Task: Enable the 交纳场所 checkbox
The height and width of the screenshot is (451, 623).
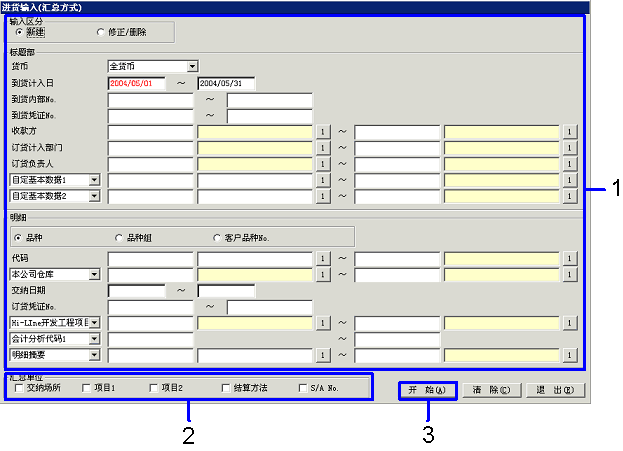Action: point(20,388)
